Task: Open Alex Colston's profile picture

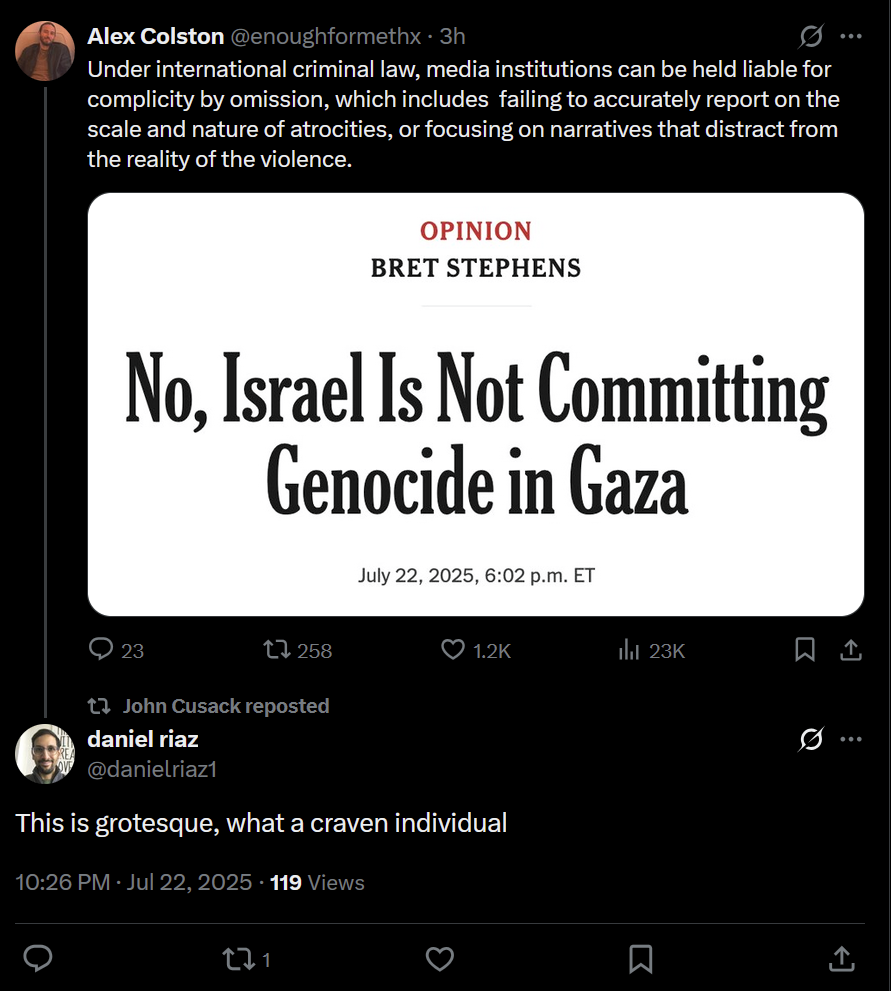Action: 45,51
